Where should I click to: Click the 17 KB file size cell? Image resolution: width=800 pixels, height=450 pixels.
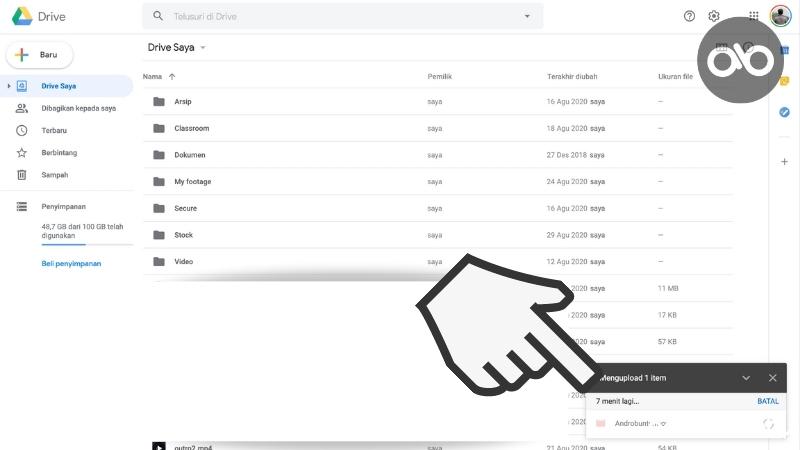pyautogui.click(x=667, y=315)
